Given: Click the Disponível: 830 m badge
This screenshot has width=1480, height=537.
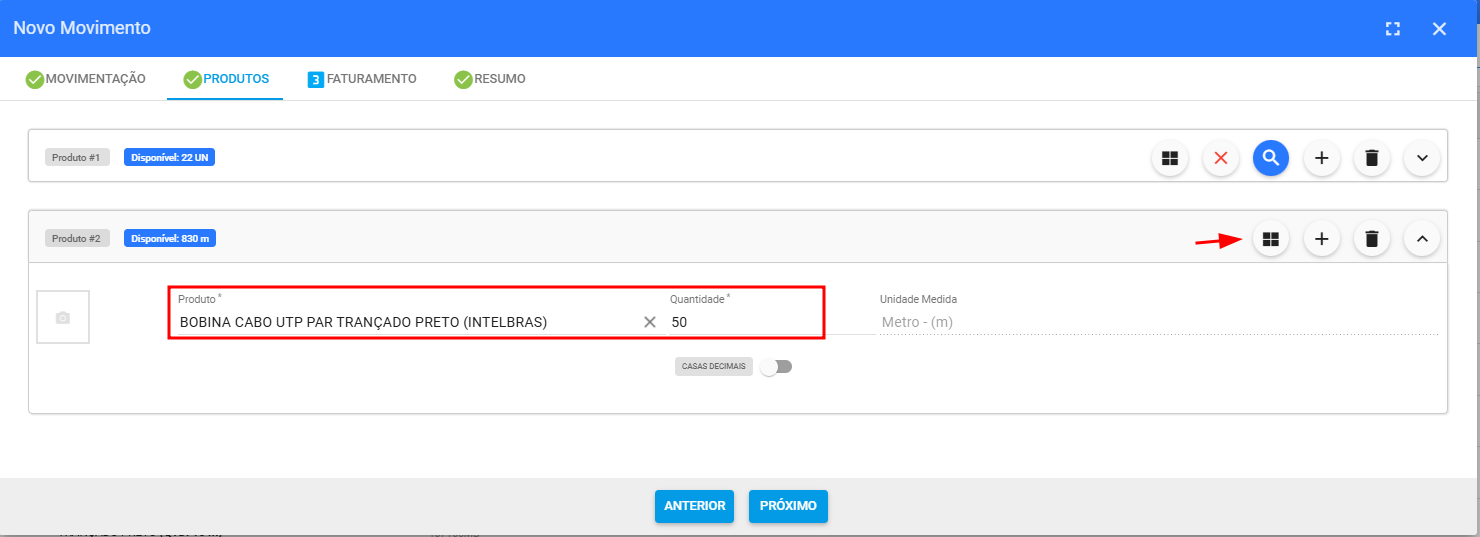Looking at the screenshot, I should [x=170, y=239].
